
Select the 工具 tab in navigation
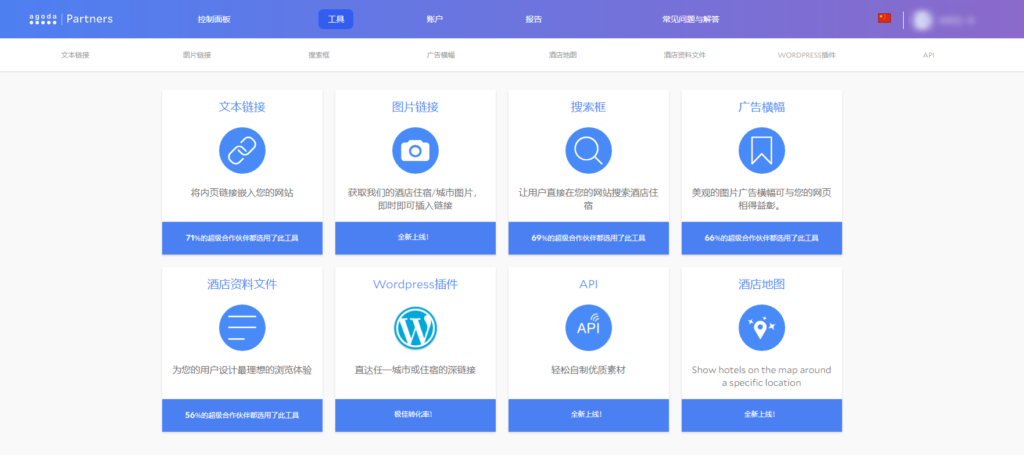[336, 19]
